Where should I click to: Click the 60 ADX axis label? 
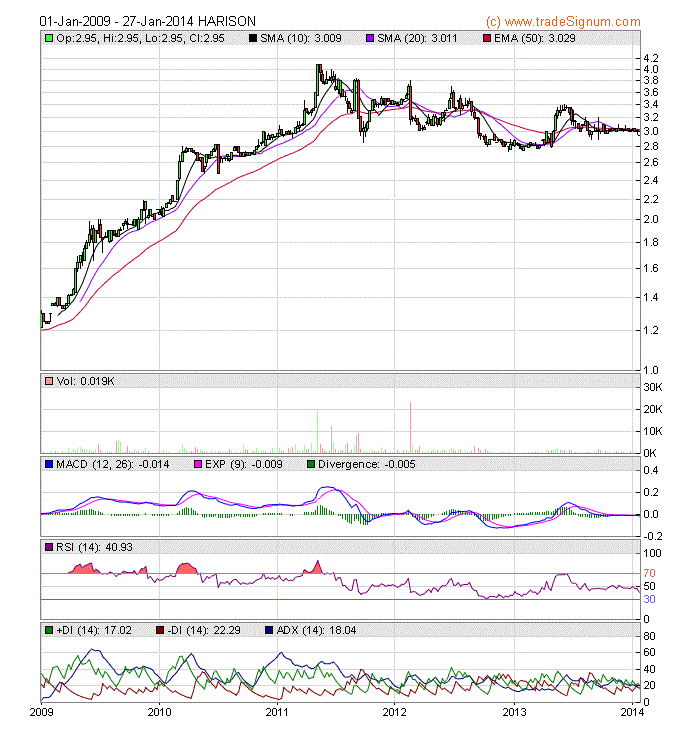[650, 653]
